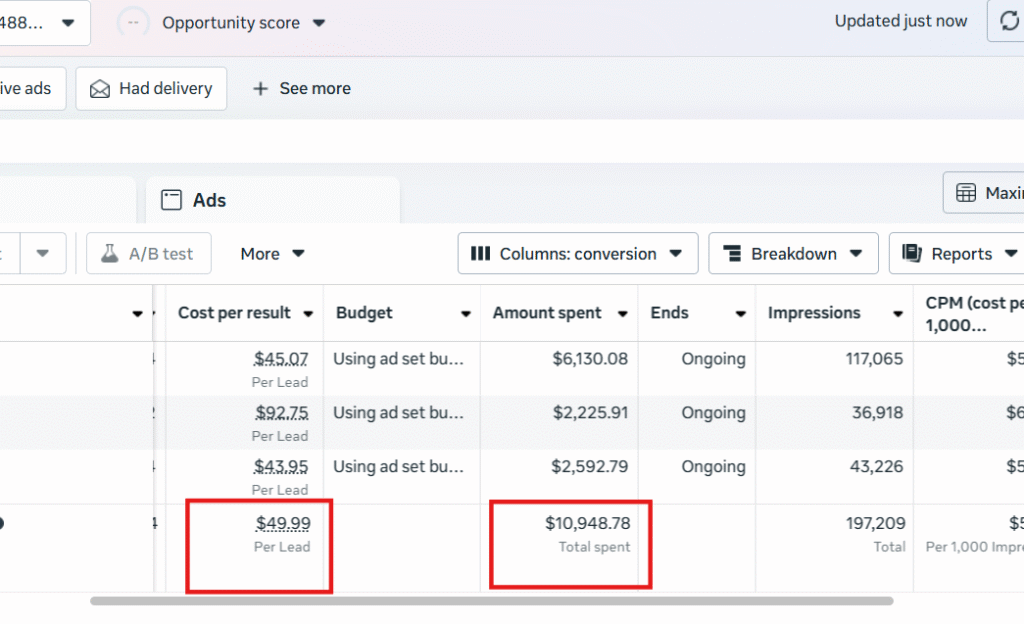The image size is (1024, 624).
Task: Click the Breakdown list icon
Action: click(x=731, y=254)
